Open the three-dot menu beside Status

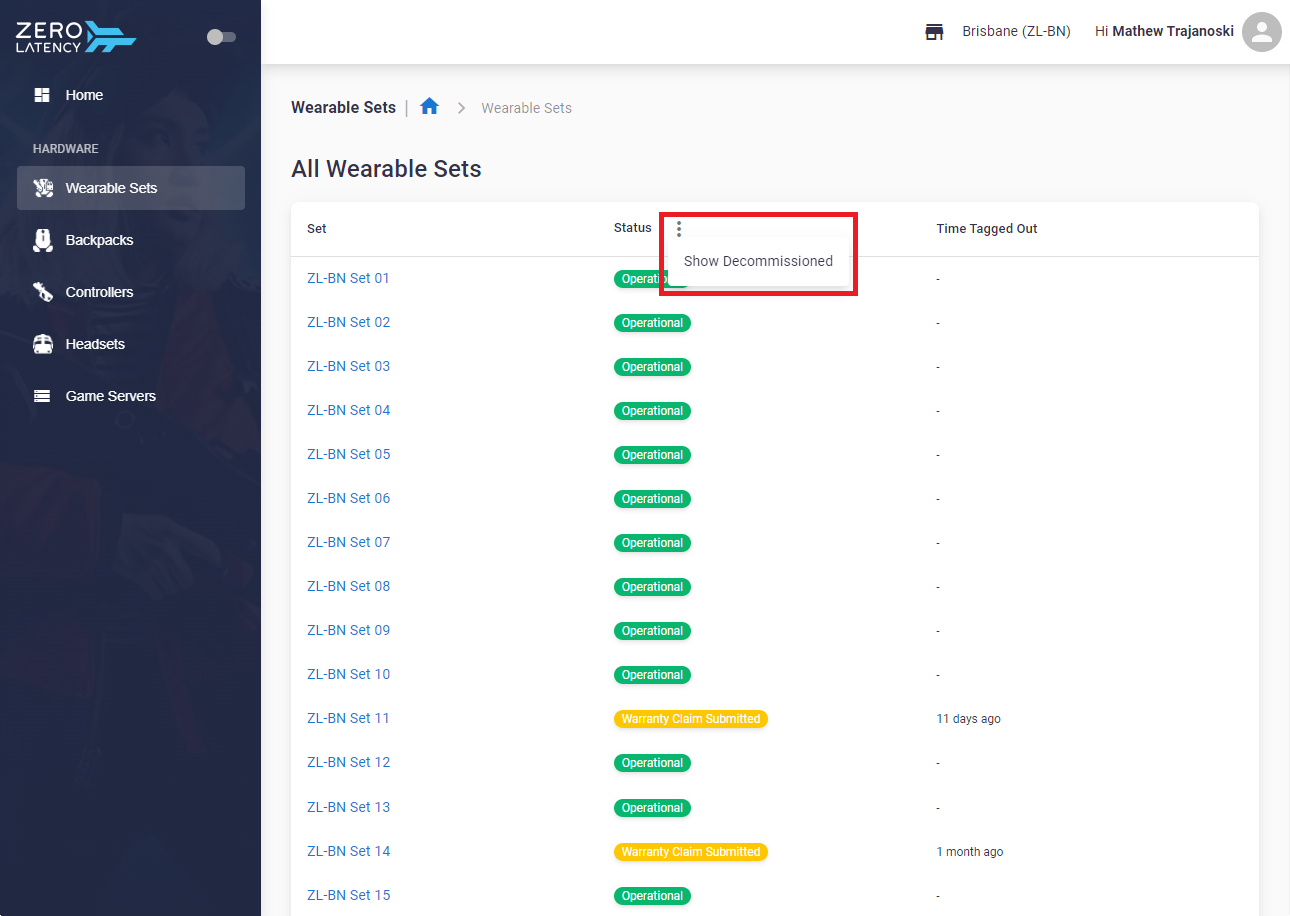[x=679, y=229]
